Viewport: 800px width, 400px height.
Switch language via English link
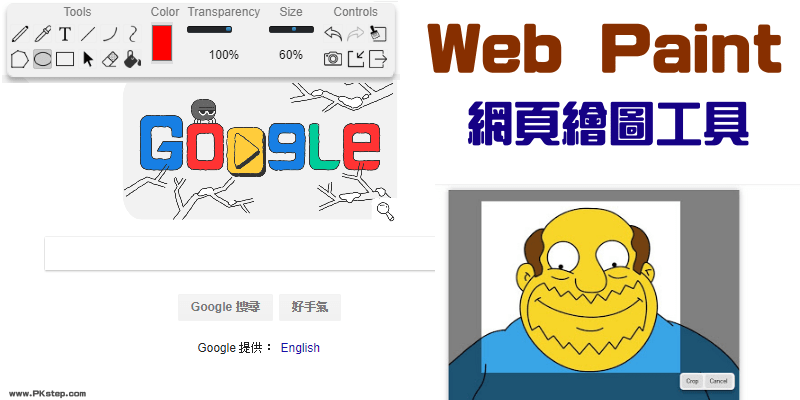click(x=300, y=348)
